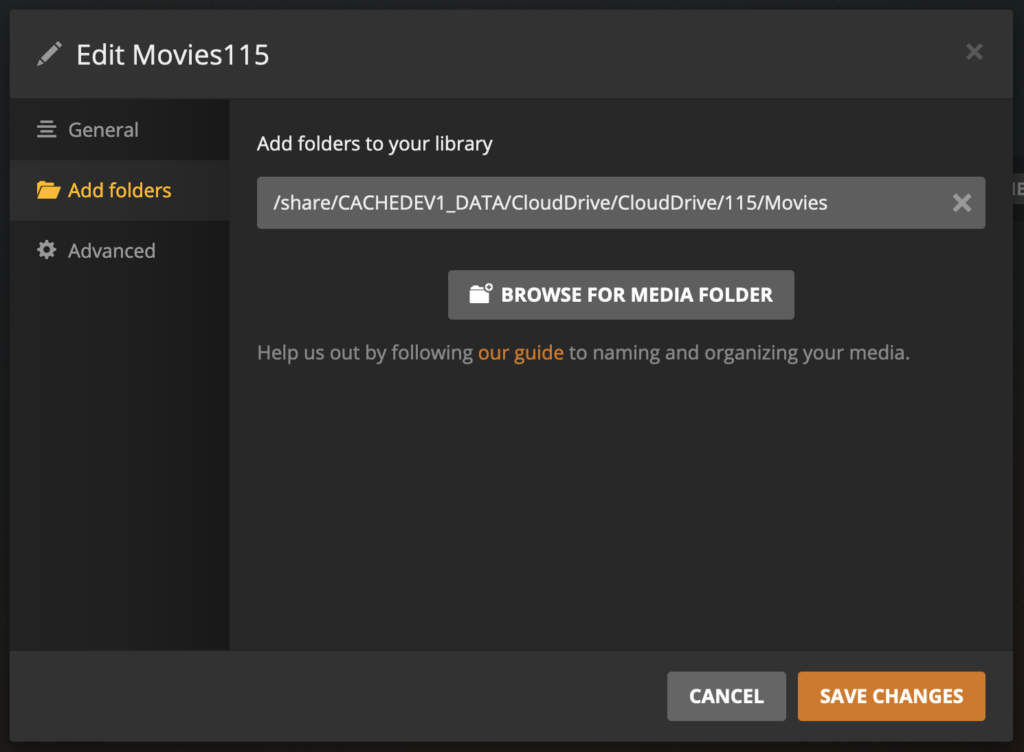
Task: Click the open folder icon for Add folders
Action: click(47, 190)
